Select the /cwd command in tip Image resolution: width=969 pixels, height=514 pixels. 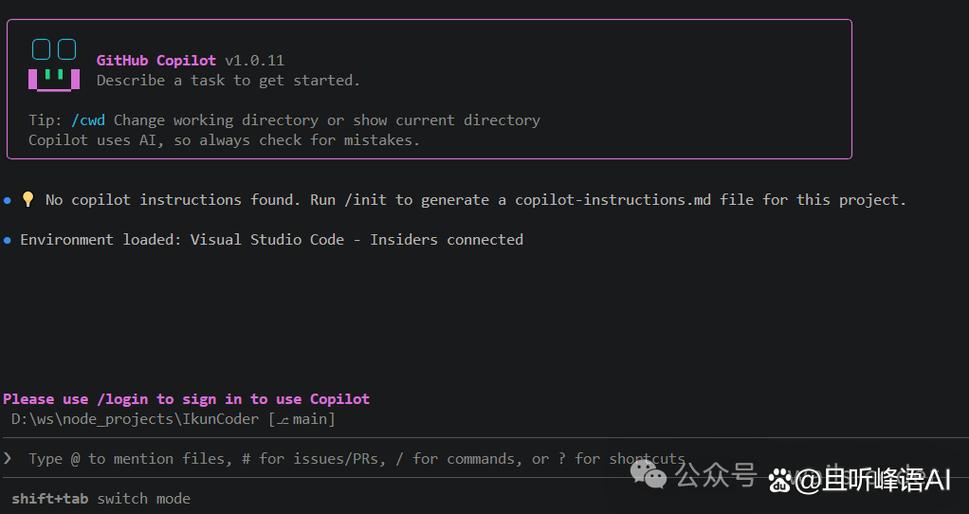coord(88,120)
